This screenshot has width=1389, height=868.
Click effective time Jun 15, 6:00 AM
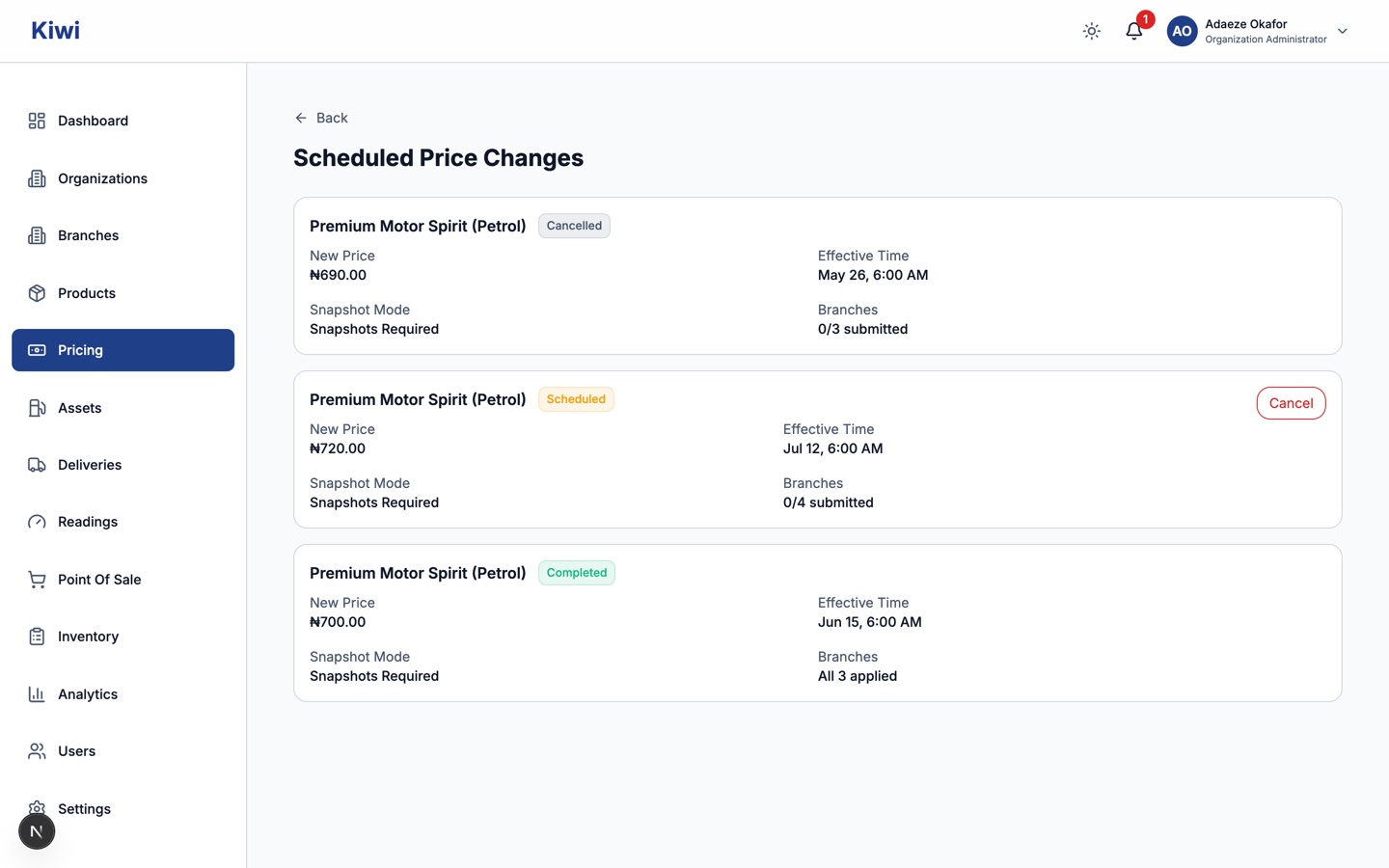[x=870, y=622]
